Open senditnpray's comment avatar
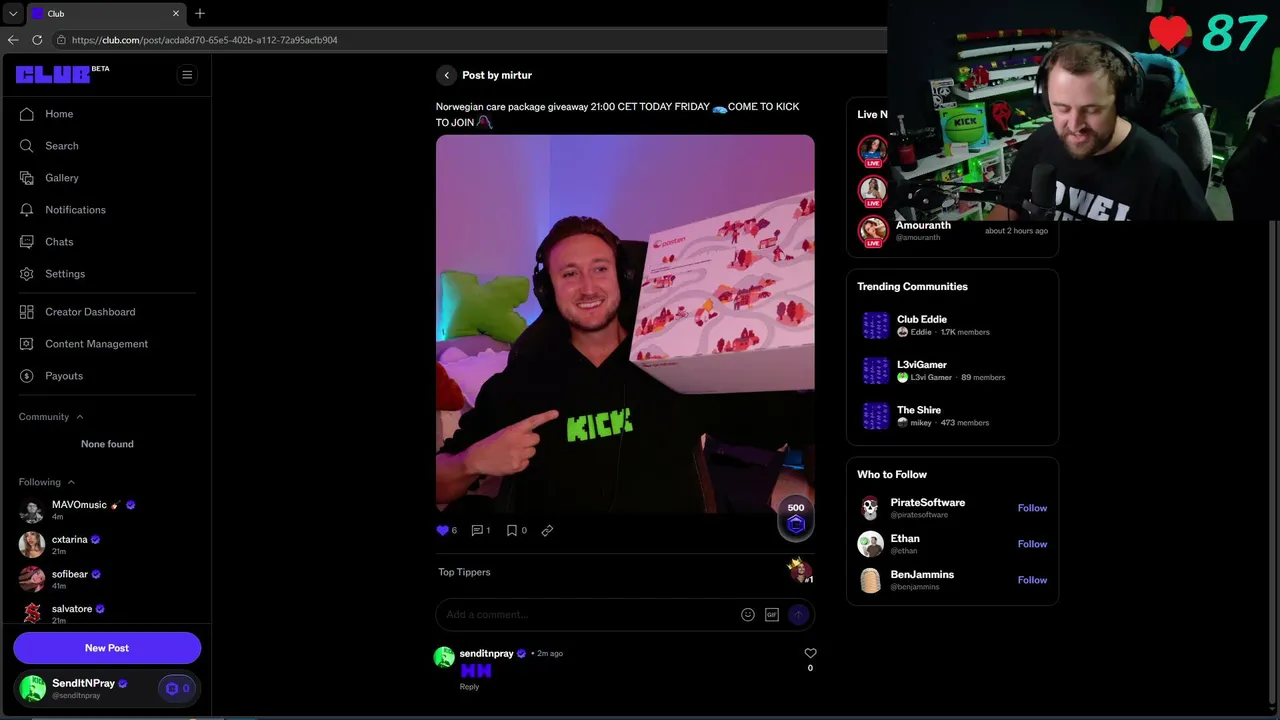Screen dimensions: 1280x720 (444, 657)
